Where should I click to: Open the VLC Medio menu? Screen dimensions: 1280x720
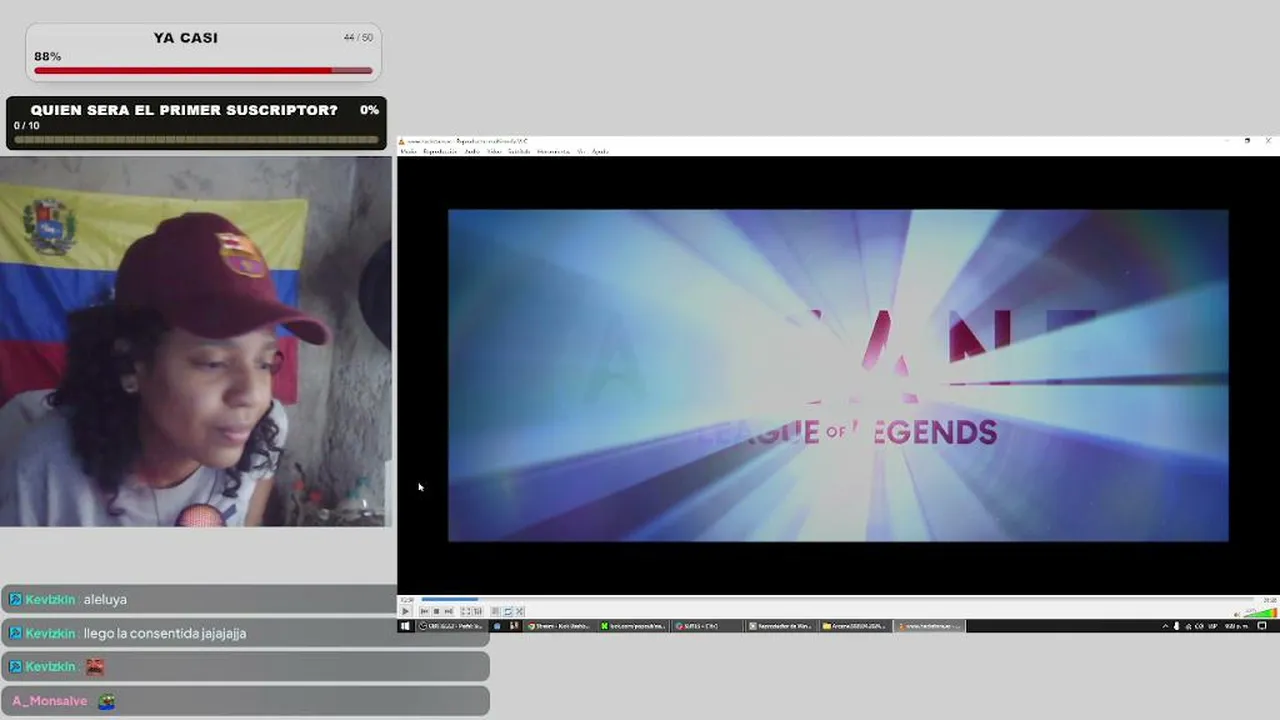409,151
